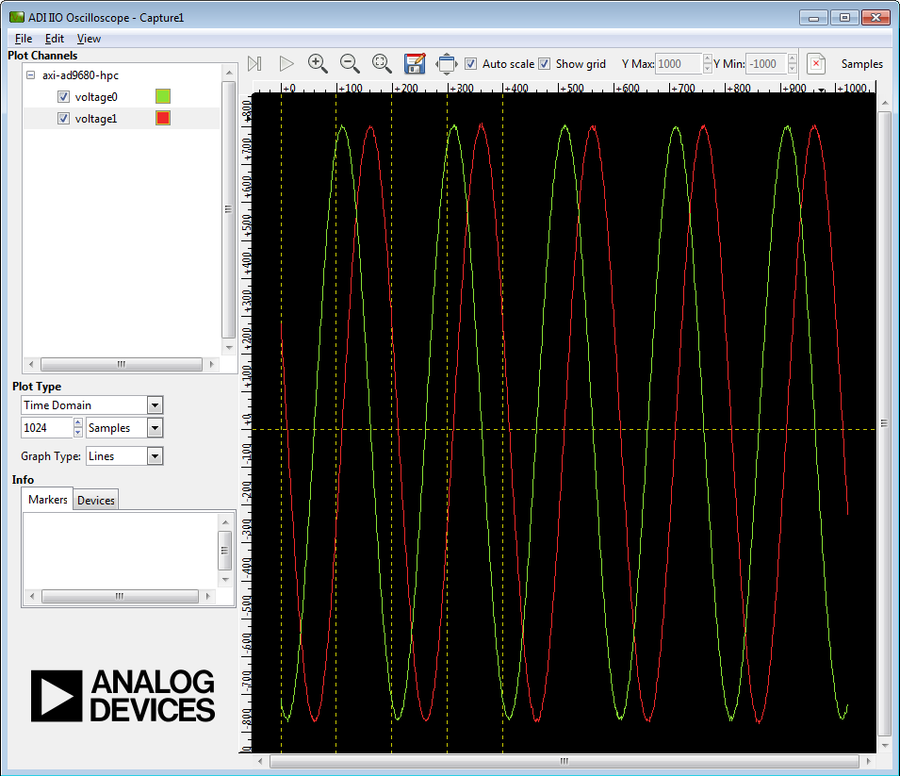Click Markers panel scroll-up arrow
Image resolution: width=900 pixels, height=776 pixels.
point(225,522)
